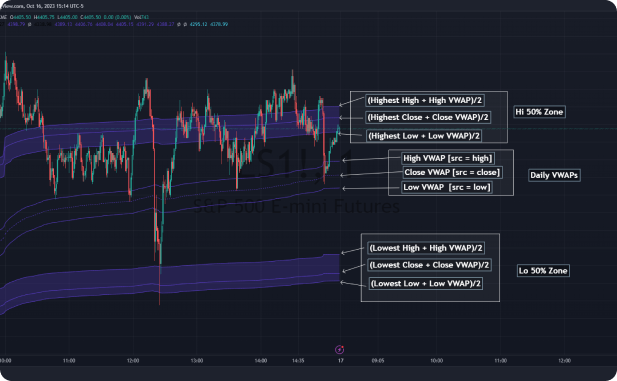This screenshot has width=617, height=381.
Task: Click the 'Daily VWAPs' label
Action: click(554, 176)
